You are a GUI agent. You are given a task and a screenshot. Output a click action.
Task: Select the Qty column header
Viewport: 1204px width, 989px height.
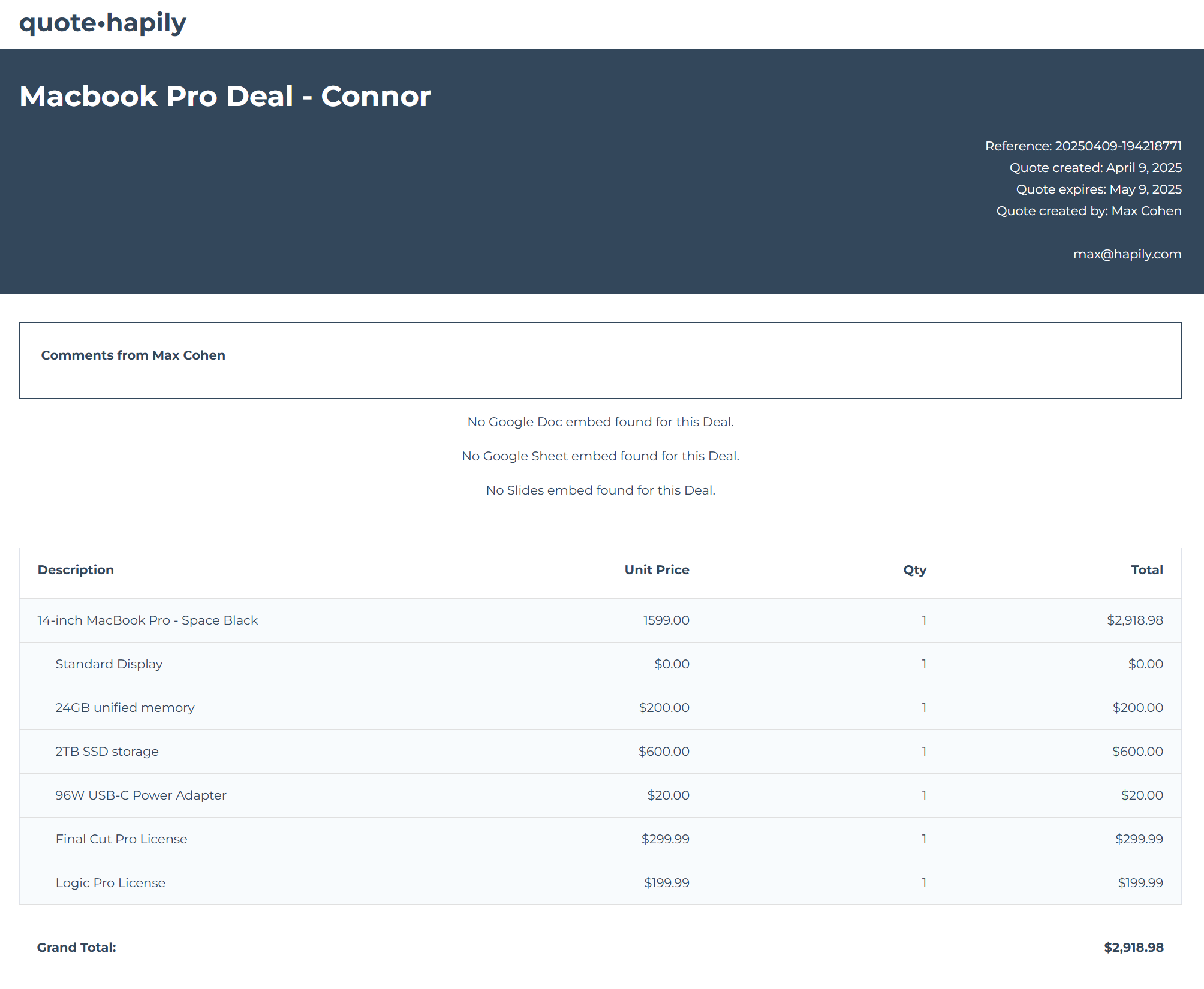(x=914, y=569)
